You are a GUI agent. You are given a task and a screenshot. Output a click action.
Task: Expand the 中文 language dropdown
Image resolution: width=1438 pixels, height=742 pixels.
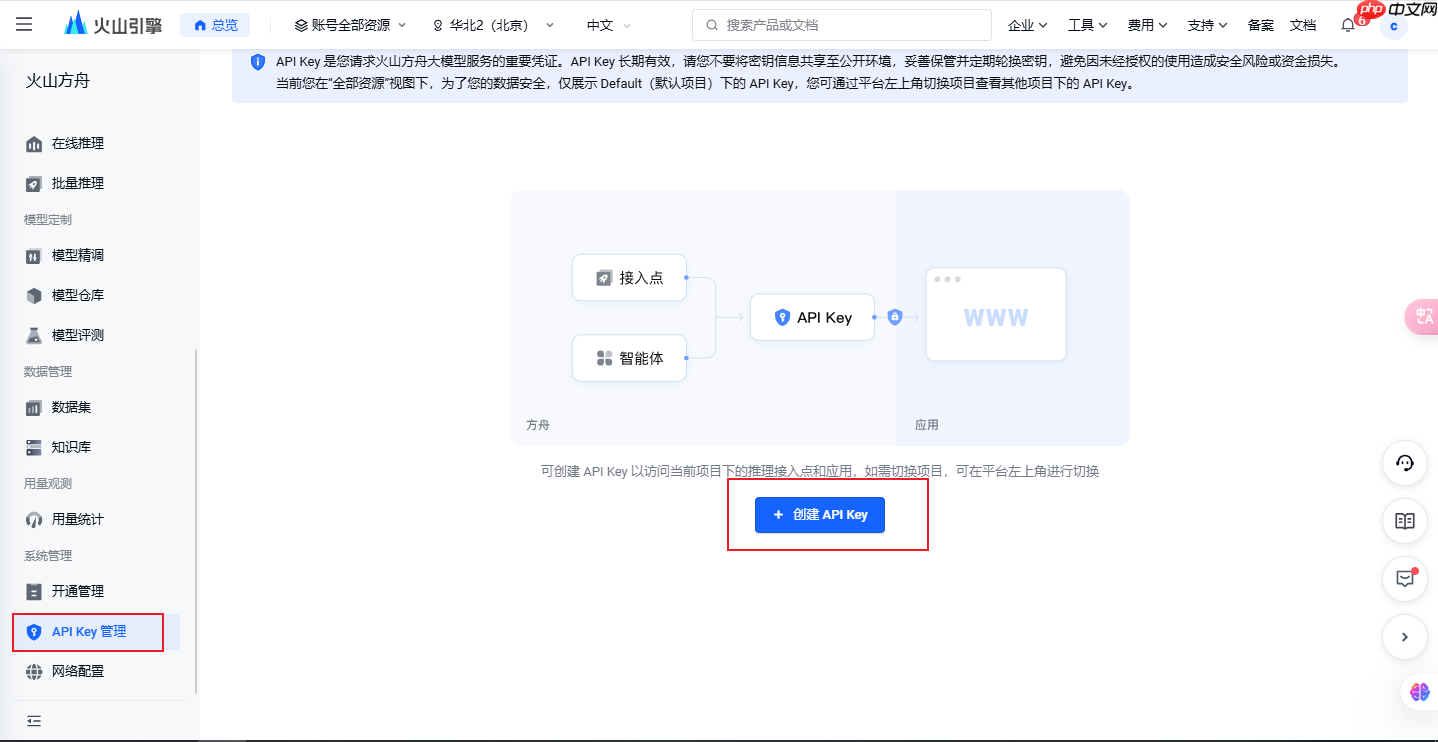(x=606, y=24)
